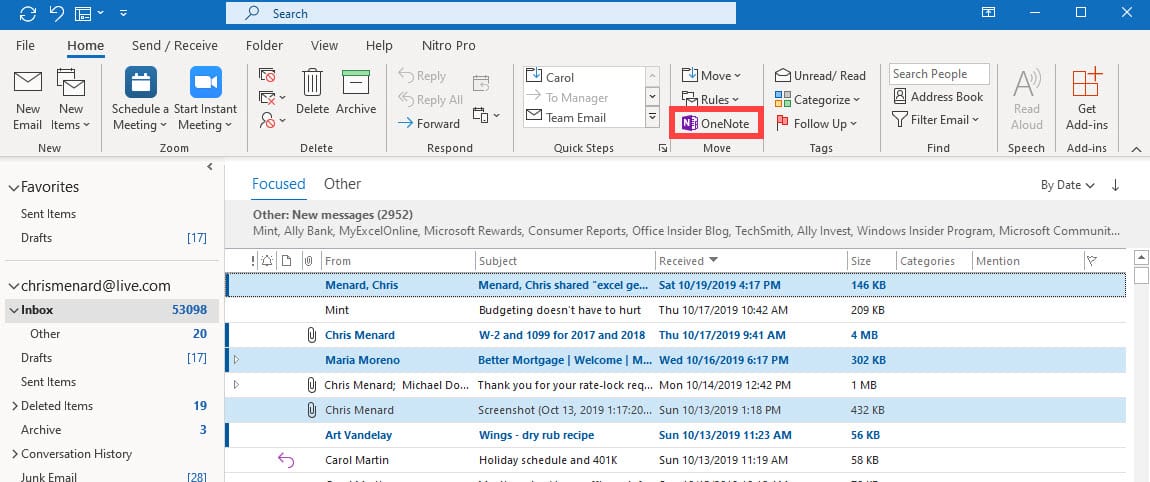Viewport: 1150px width, 482px height.
Task: Click the Send/Receive All Folders sync icon
Action: 28,13
